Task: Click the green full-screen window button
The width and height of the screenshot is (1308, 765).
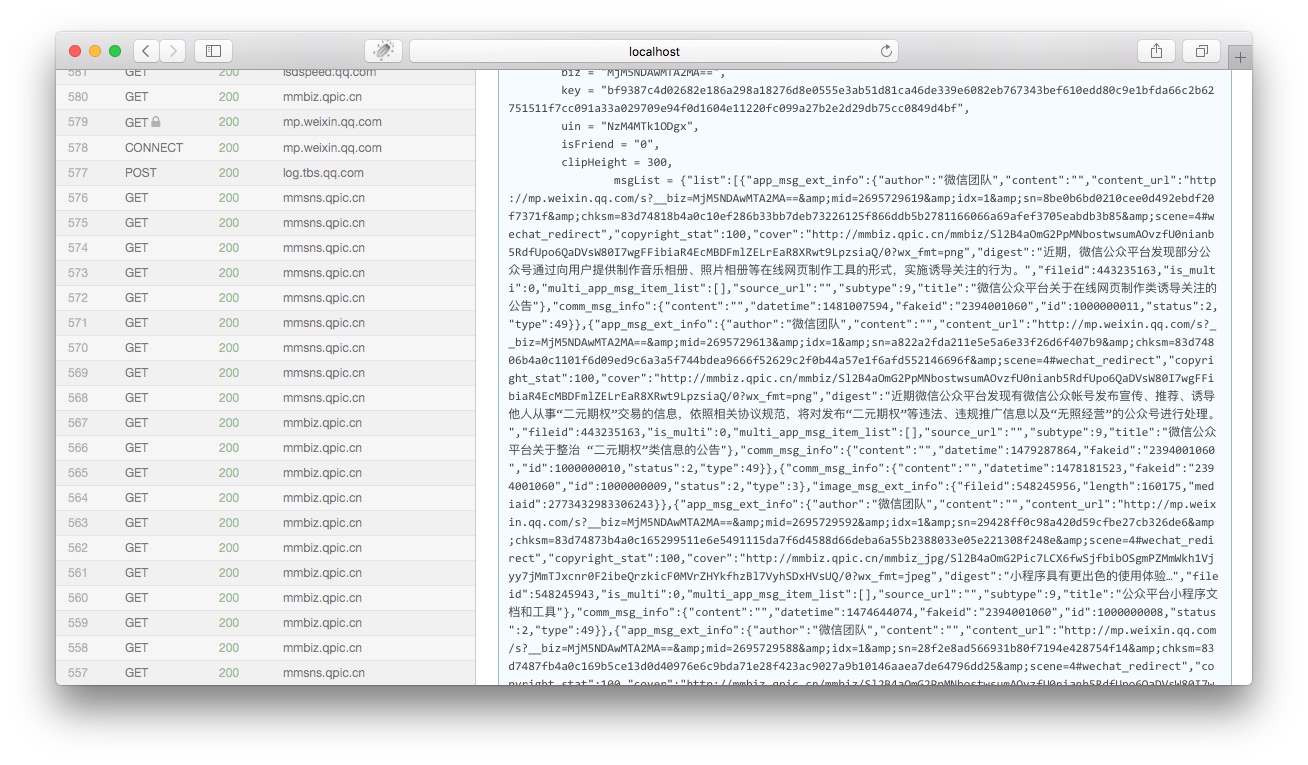Action: (x=115, y=51)
